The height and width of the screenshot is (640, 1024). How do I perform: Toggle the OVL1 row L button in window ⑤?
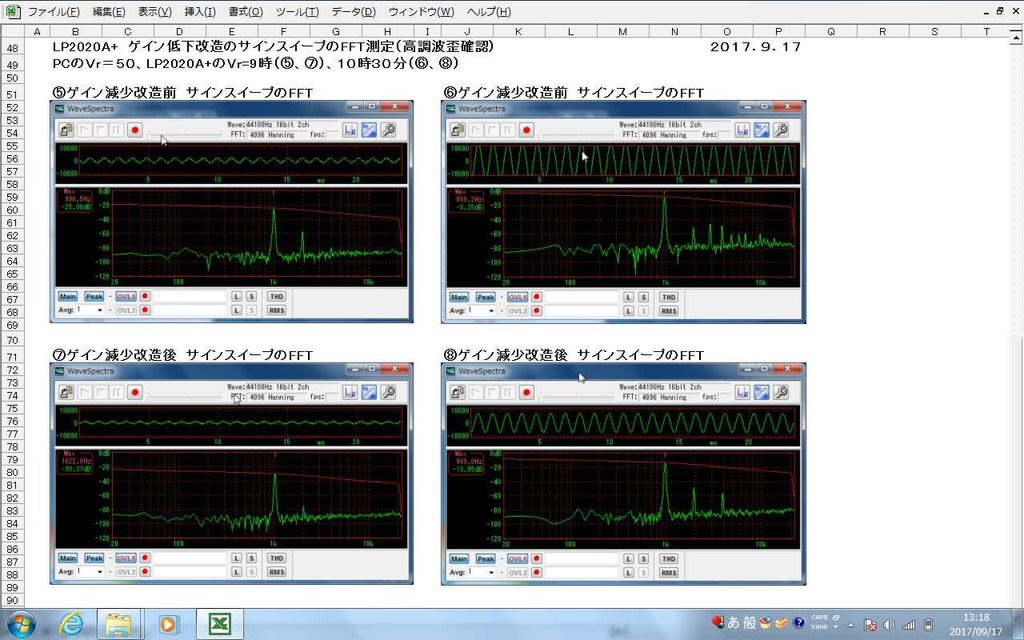236,296
